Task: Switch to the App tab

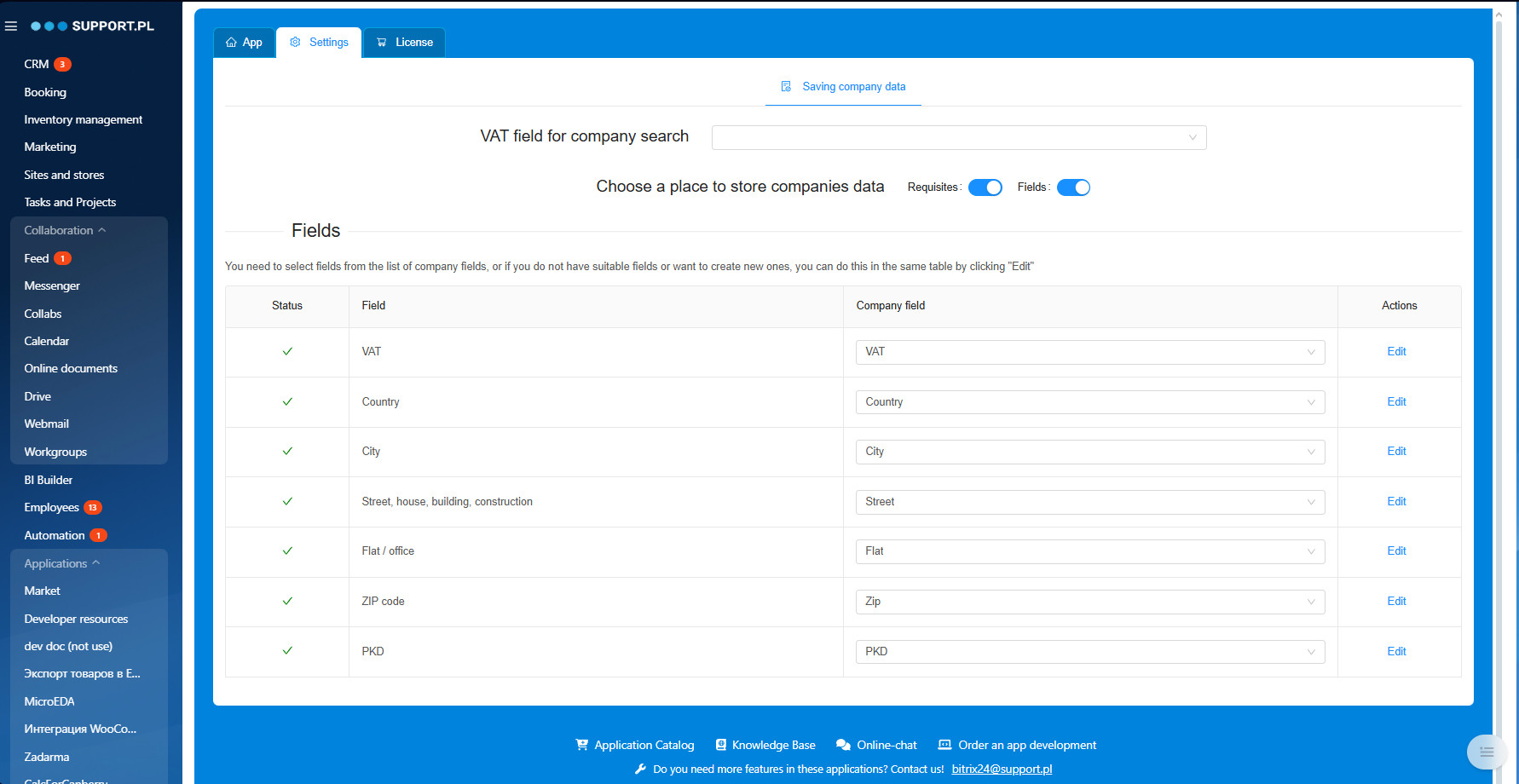Action: (244, 43)
